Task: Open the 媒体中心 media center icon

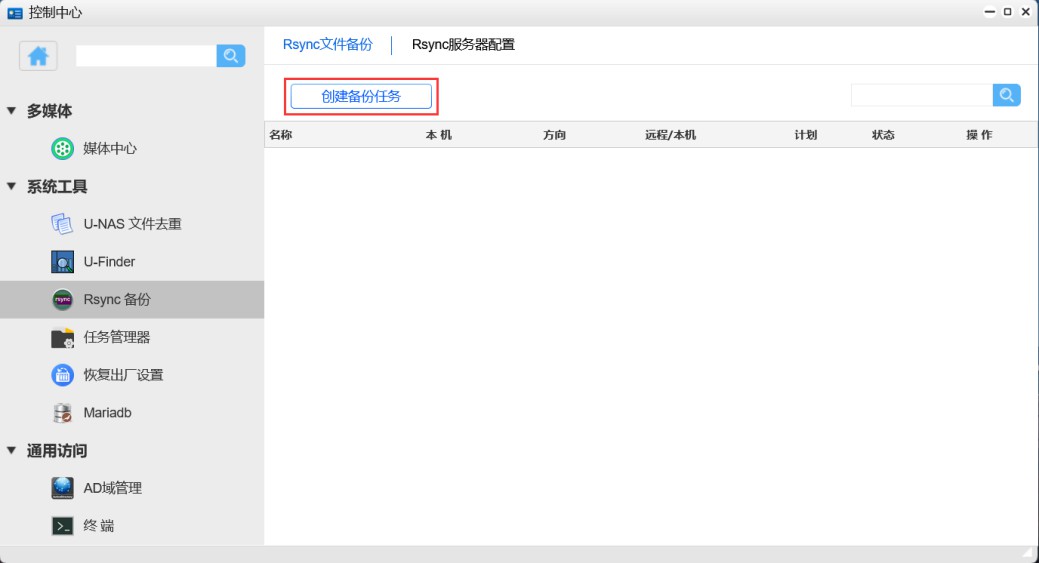Action: pos(62,149)
